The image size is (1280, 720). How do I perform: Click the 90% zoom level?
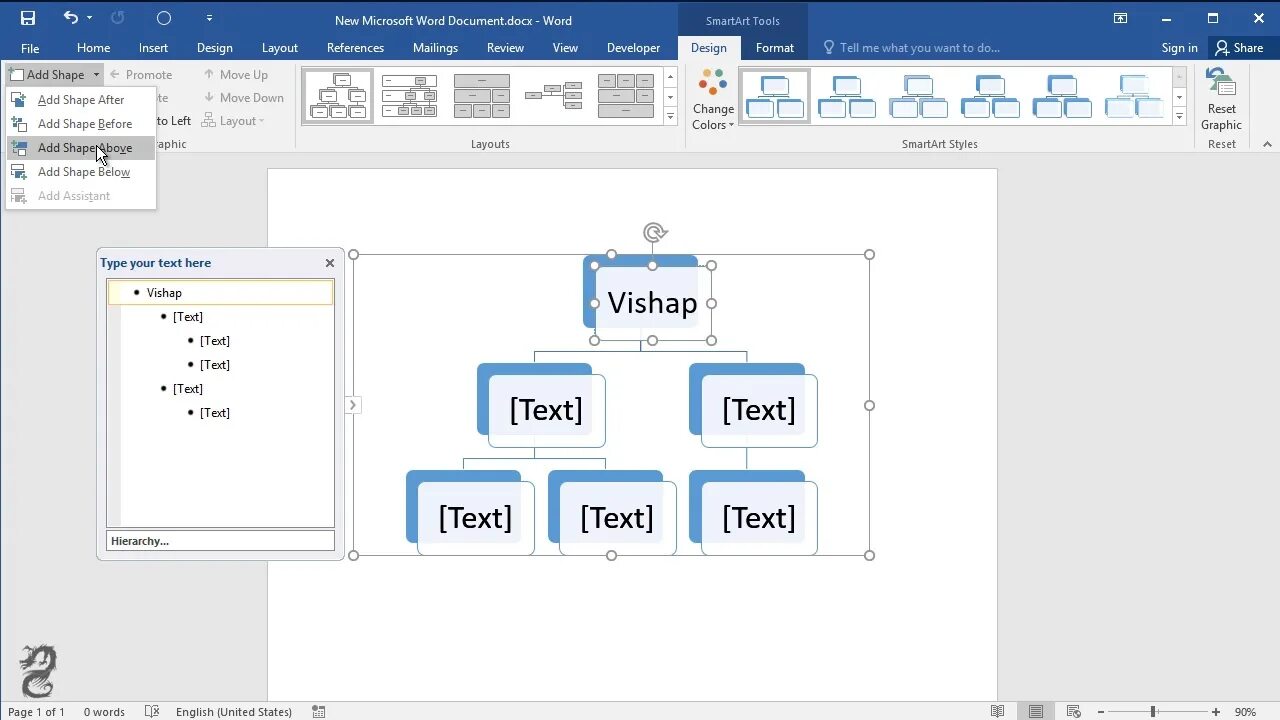1245,712
